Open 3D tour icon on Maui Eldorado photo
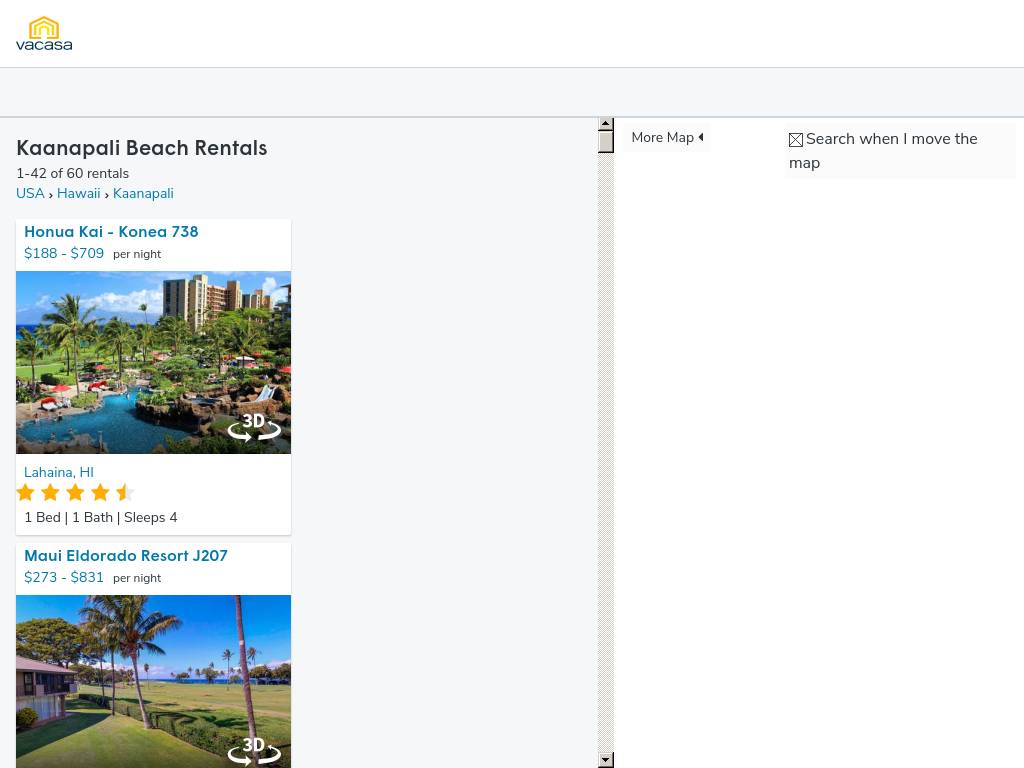 pos(254,750)
